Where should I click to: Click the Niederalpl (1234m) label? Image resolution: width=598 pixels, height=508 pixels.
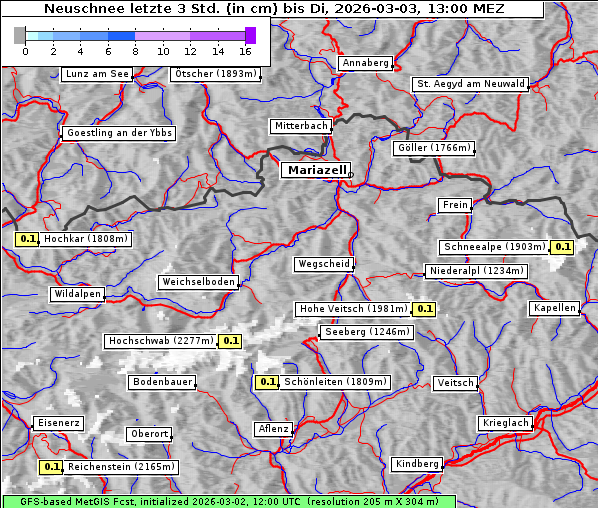point(476,271)
